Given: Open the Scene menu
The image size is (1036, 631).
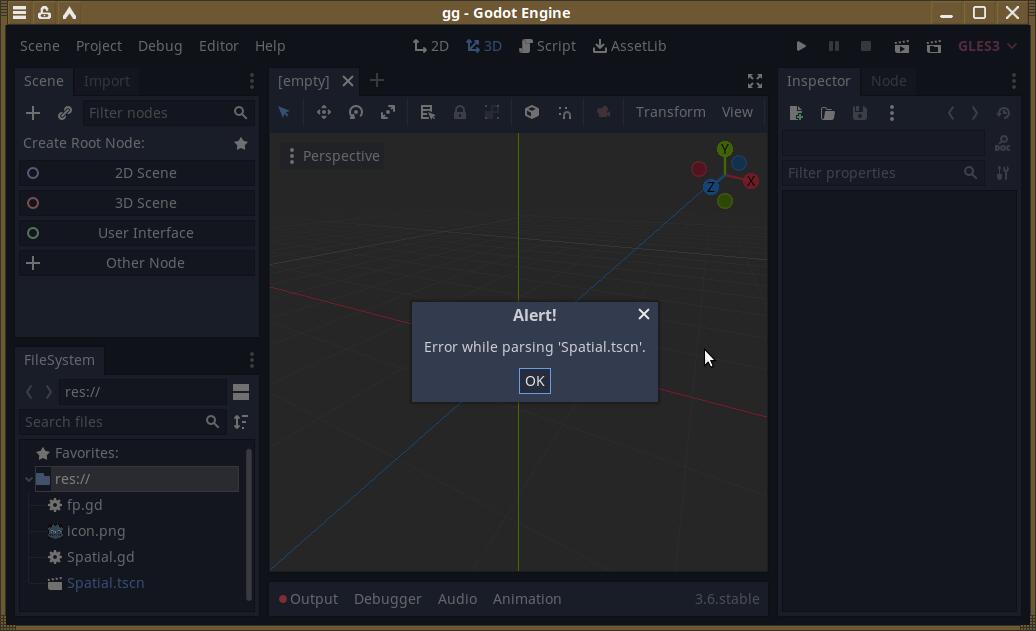Looking at the screenshot, I should 40,46.
